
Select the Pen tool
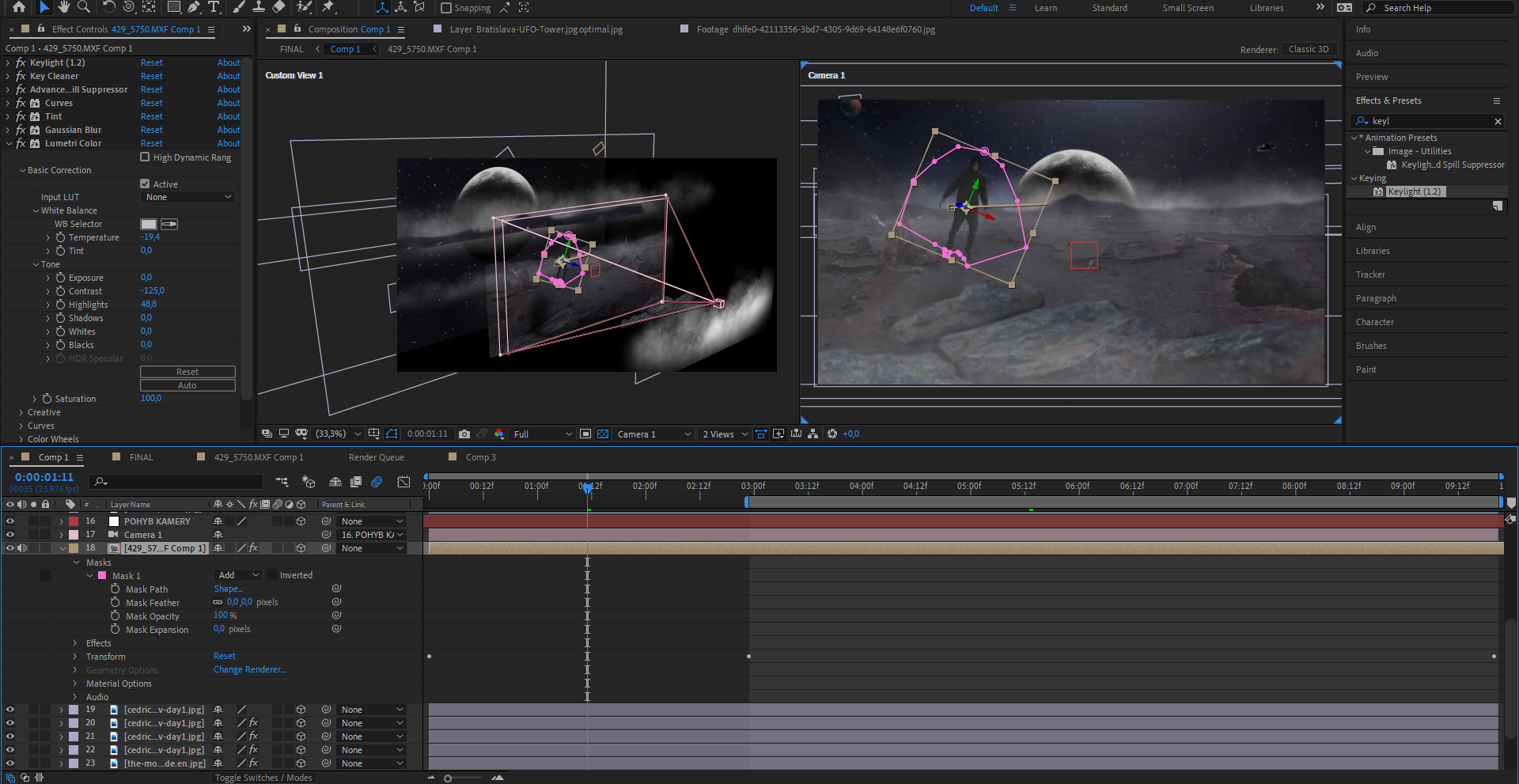click(x=195, y=7)
